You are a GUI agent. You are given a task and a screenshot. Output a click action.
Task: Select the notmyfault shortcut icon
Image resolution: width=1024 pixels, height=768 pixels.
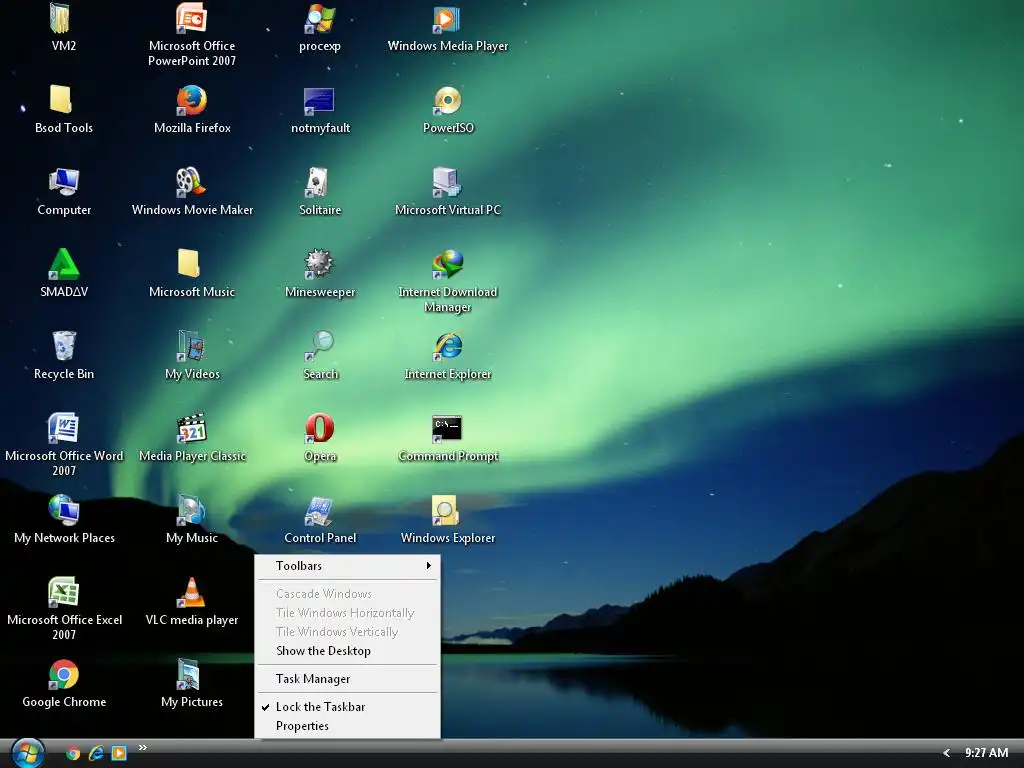click(x=319, y=101)
